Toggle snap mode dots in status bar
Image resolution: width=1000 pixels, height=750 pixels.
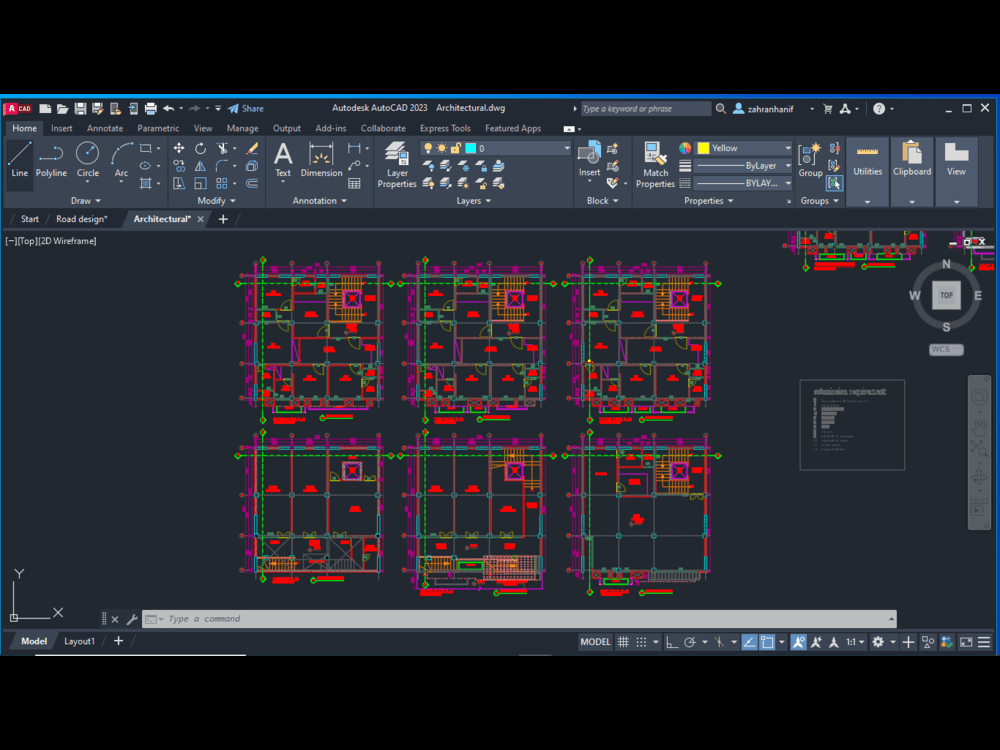[641, 642]
